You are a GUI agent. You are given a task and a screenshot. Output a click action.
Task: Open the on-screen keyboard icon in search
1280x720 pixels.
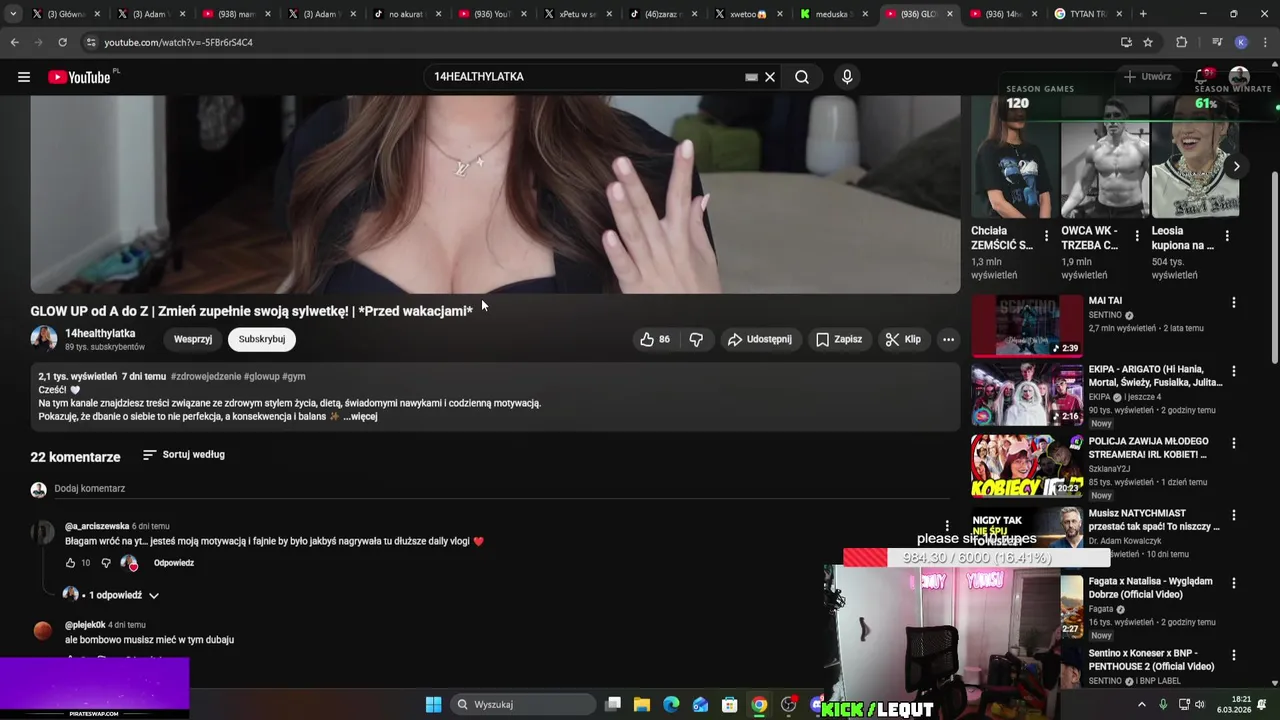pos(751,77)
